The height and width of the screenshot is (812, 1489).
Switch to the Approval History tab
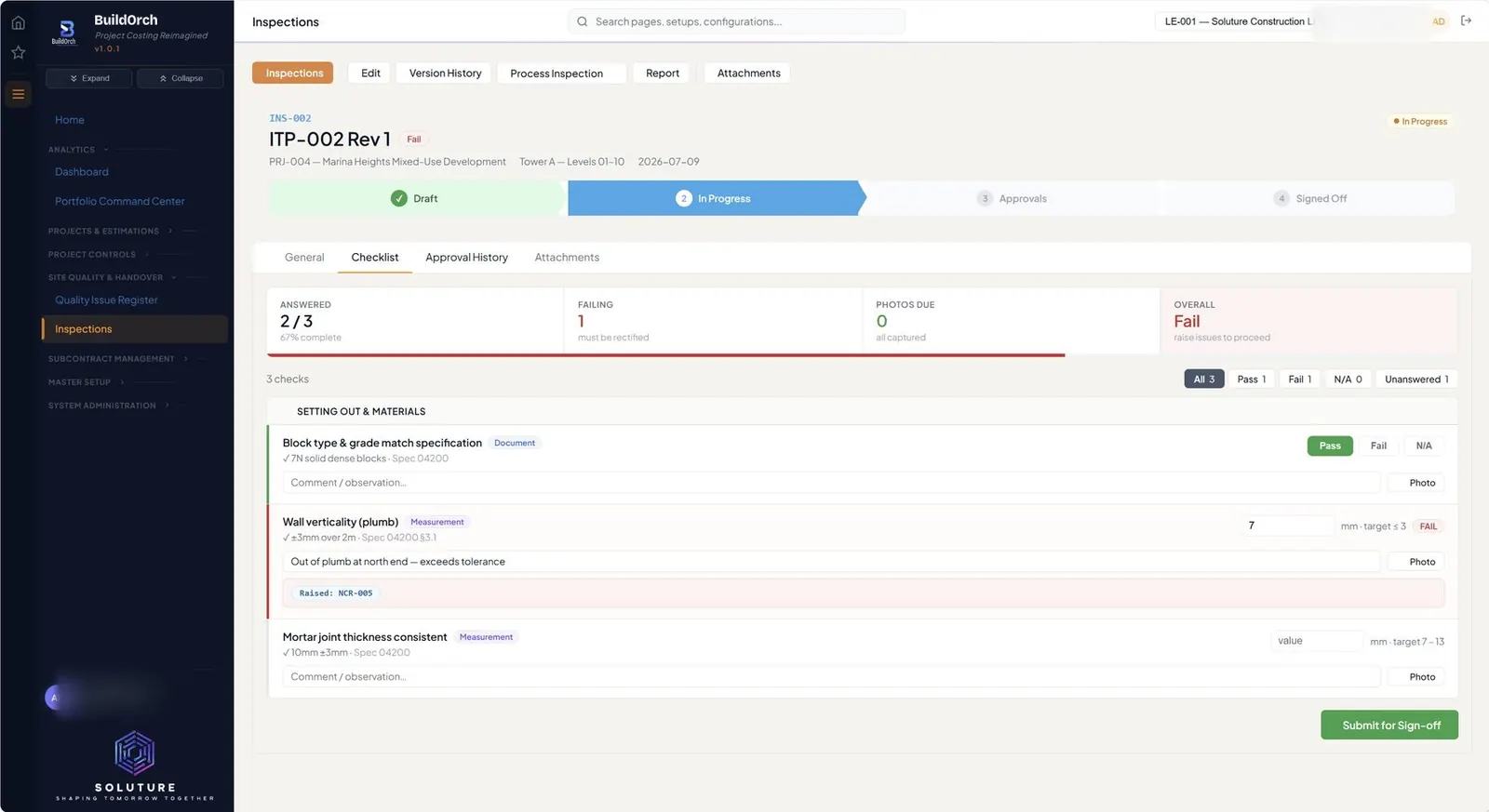(x=466, y=258)
